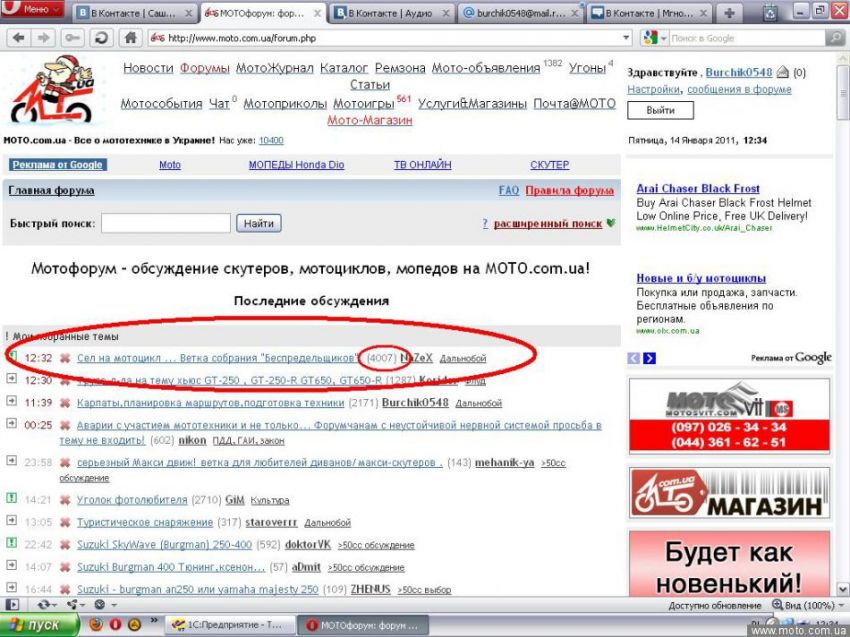The image size is (850, 637).
Task: Remove 'Карпаты' topic with red X icon
Action: pos(65,403)
